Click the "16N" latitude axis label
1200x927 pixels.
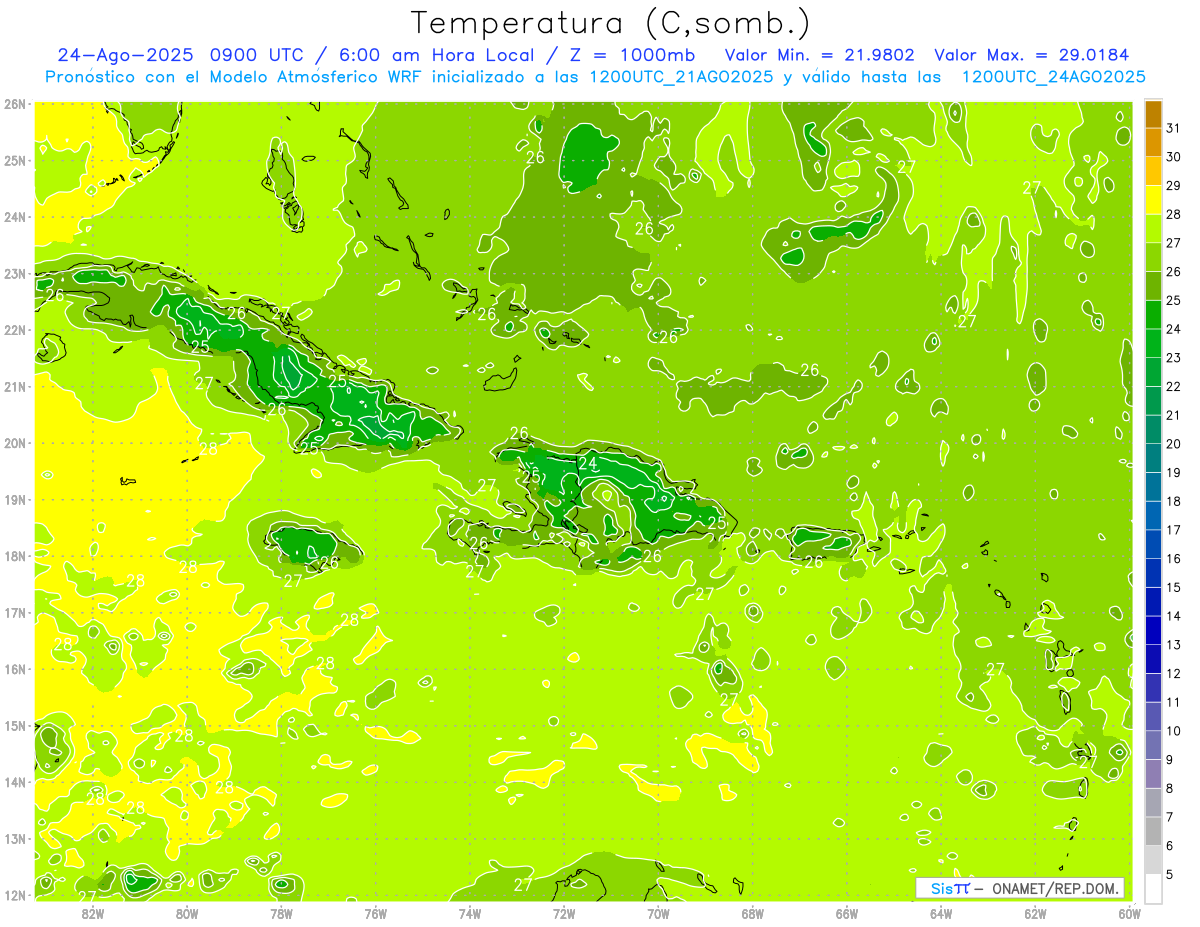14,669
